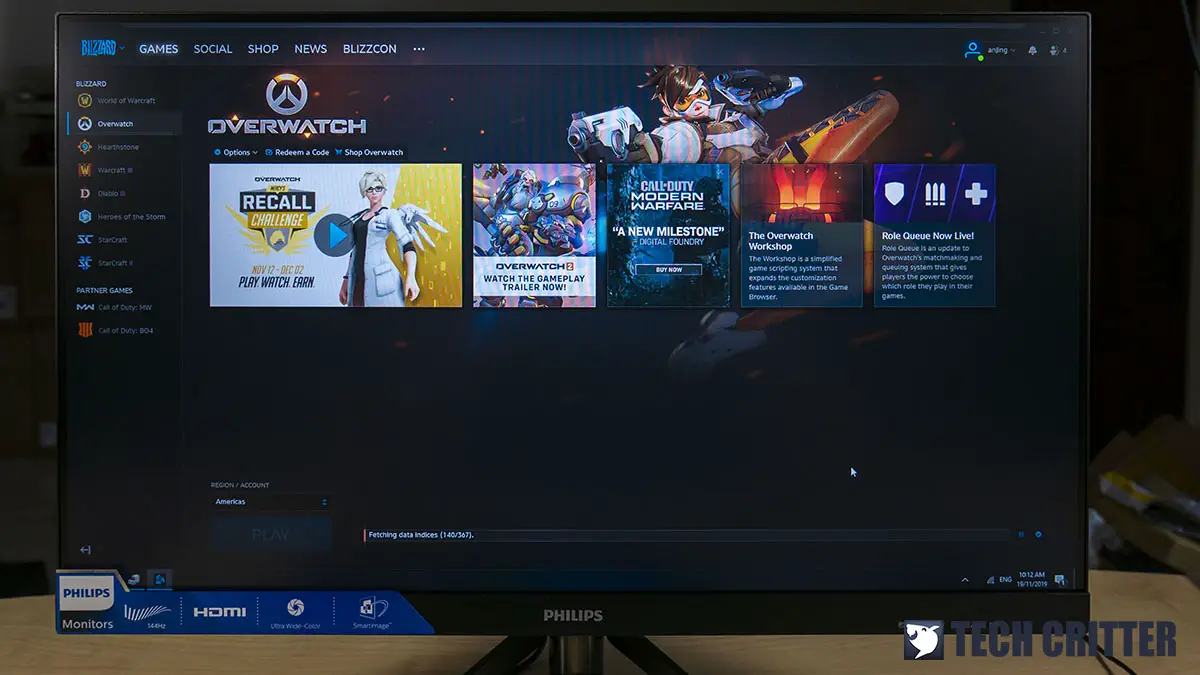The width and height of the screenshot is (1200, 675).
Task: Click the user profile avatar
Action: point(972,50)
